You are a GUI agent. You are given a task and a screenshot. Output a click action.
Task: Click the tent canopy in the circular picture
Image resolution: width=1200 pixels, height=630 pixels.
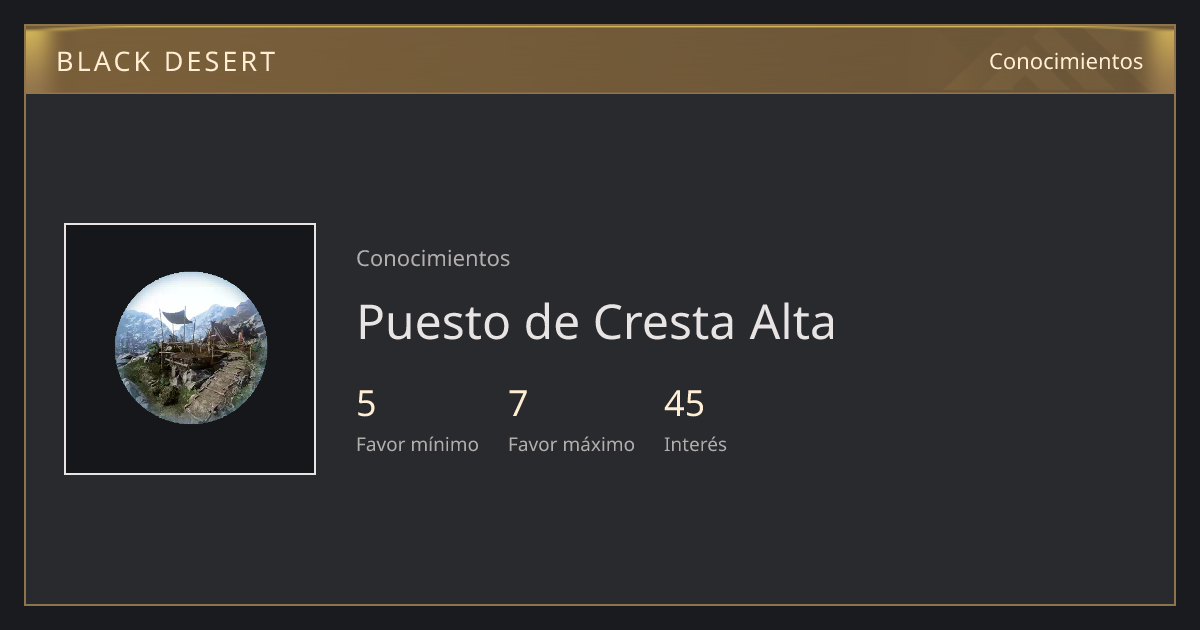tap(178, 316)
